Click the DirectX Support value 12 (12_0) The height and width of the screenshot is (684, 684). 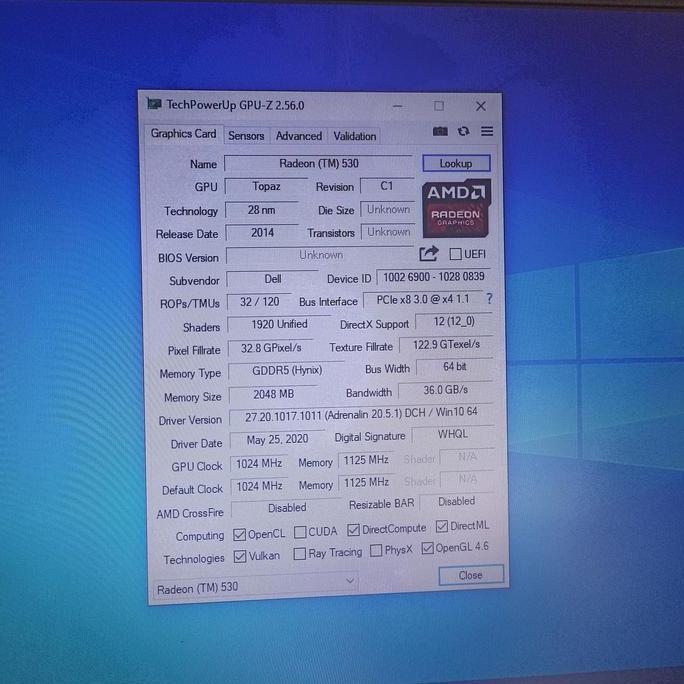pos(454,321)
